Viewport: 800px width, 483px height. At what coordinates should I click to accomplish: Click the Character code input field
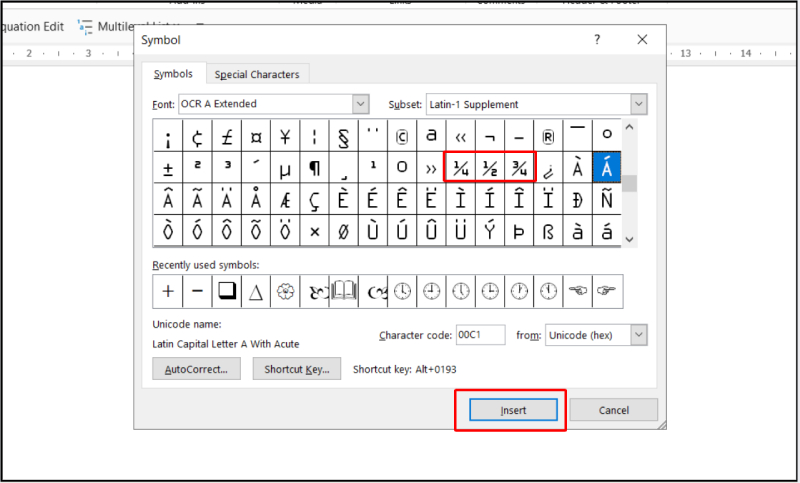(x=480, y=335)
